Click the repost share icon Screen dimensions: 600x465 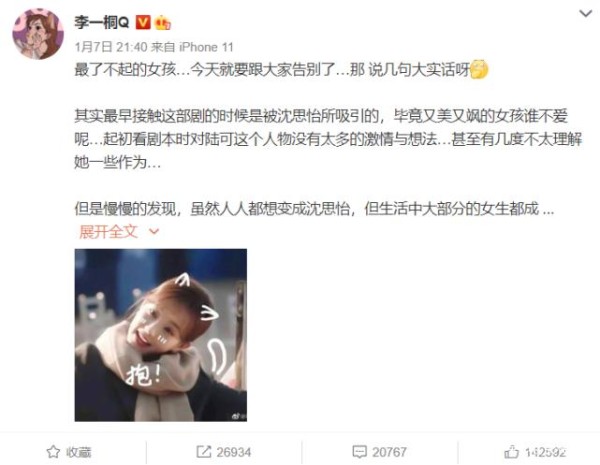point(204,452)
